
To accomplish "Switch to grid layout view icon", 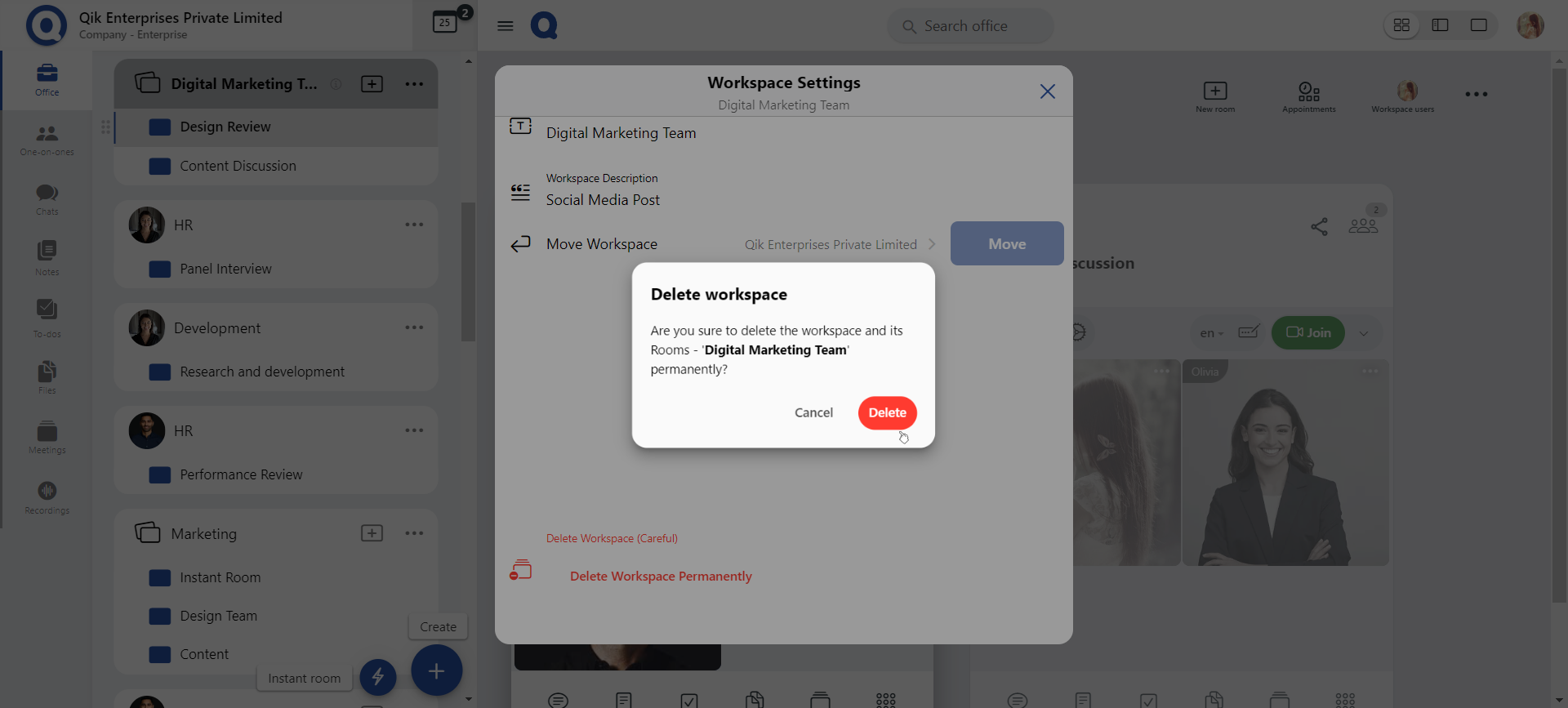I will coord(1401,25).
